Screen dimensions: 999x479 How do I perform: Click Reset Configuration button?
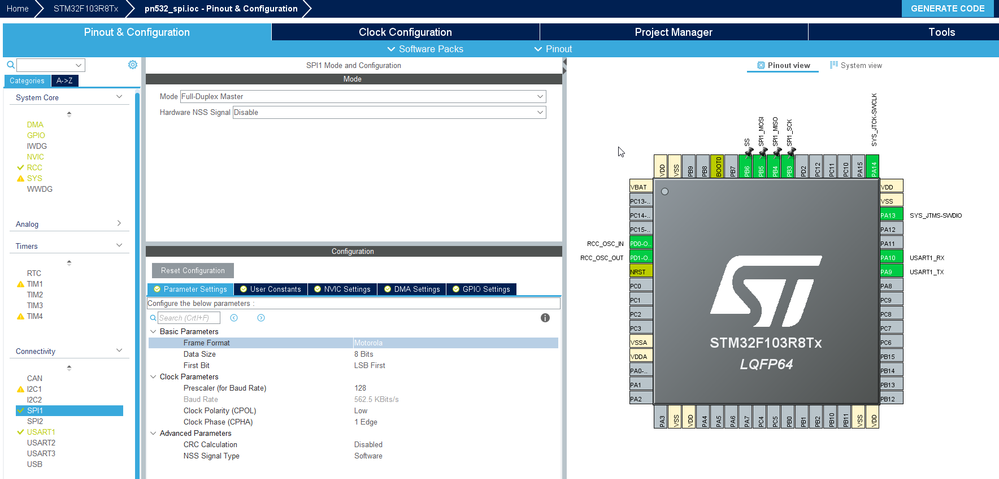pos(193,271)
